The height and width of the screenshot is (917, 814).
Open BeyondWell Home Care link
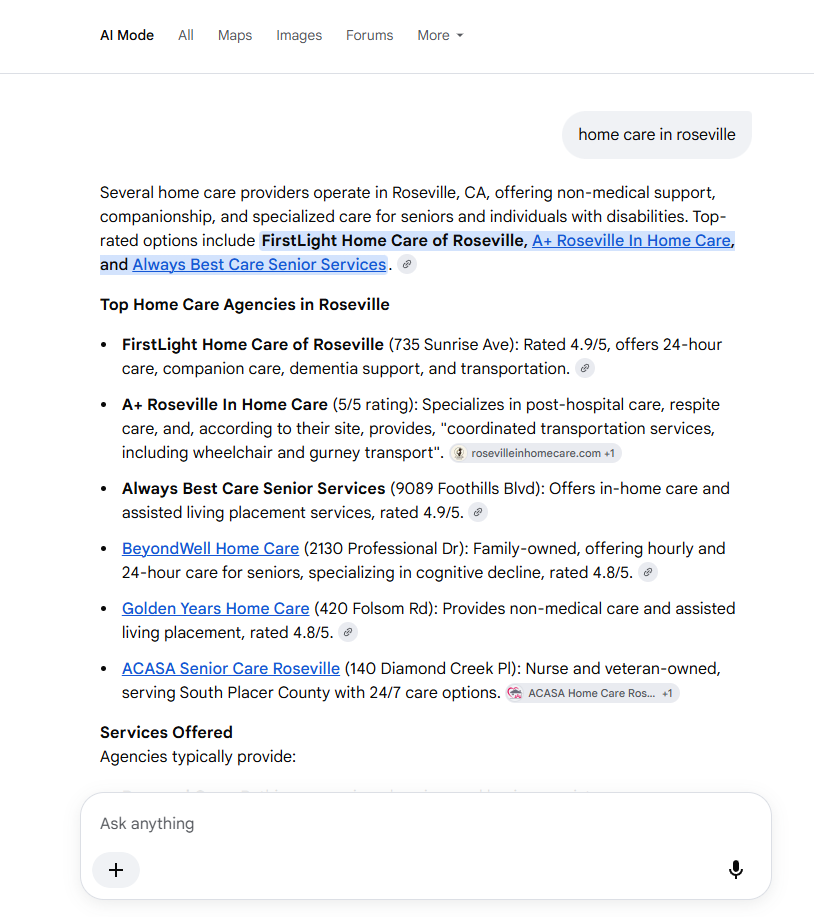(x=211, y=549)
